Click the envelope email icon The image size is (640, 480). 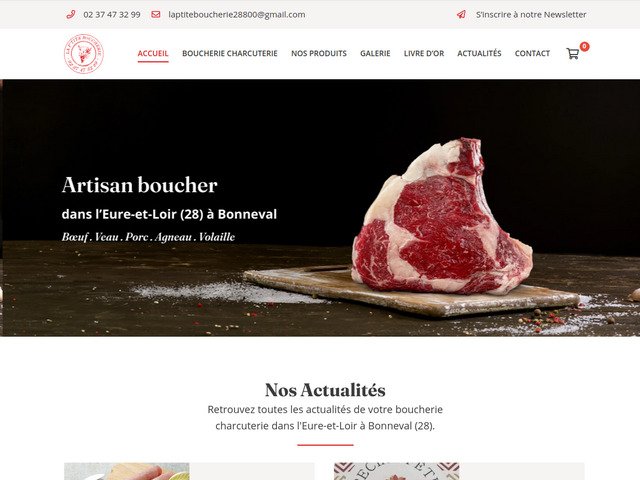(156, 15)
